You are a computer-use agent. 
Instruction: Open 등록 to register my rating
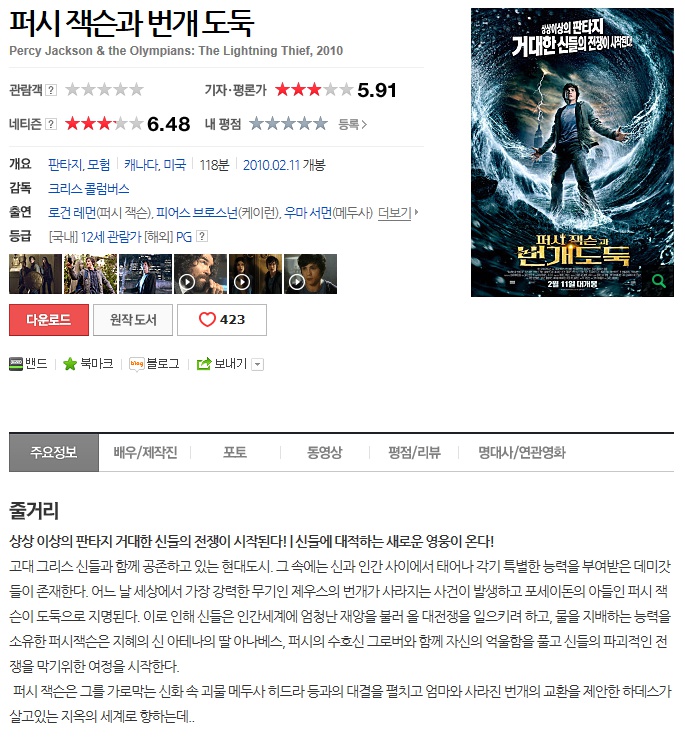(x=352, y=124)
